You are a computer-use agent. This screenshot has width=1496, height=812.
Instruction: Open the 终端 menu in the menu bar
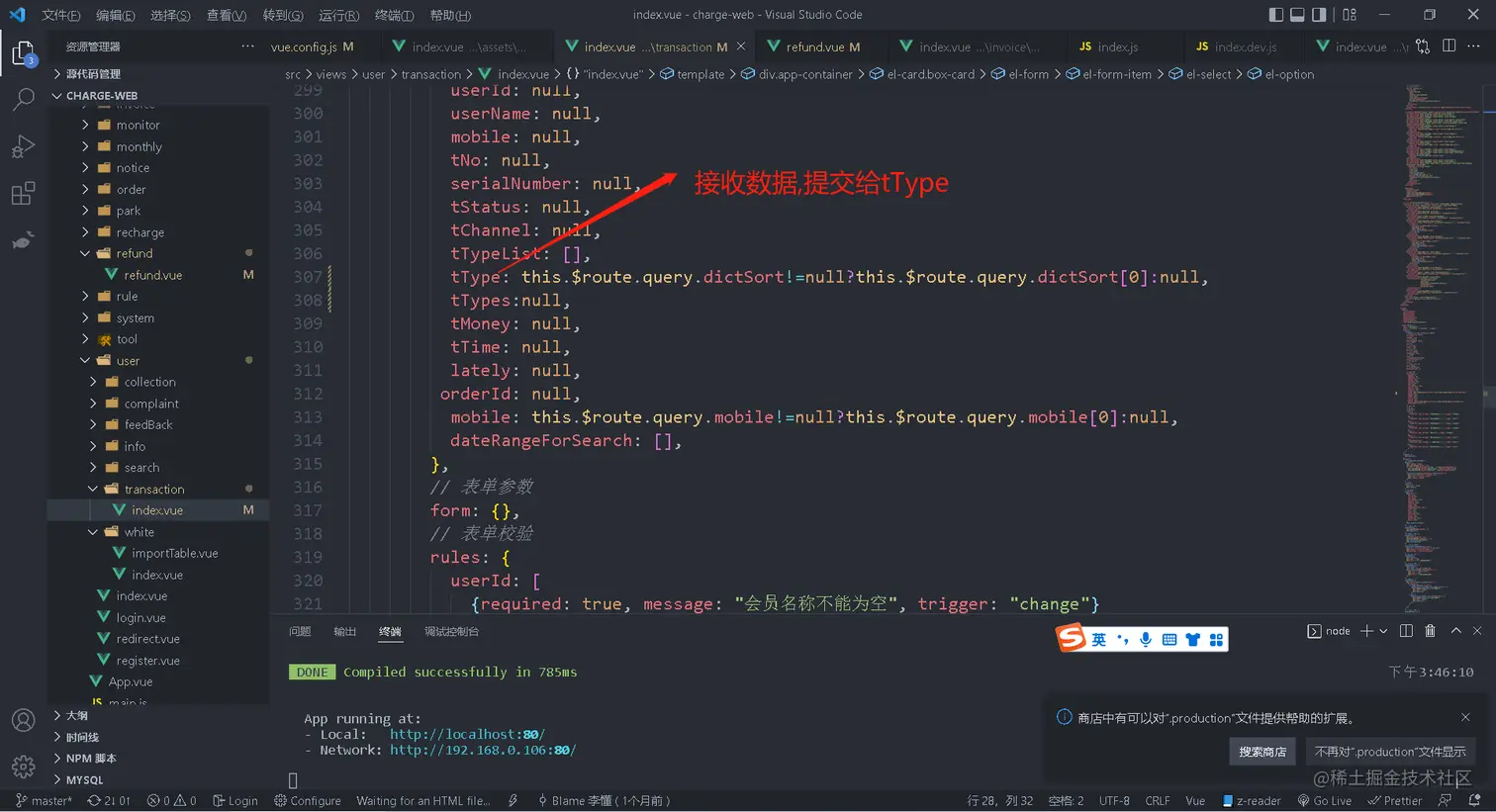pos(393,15)
